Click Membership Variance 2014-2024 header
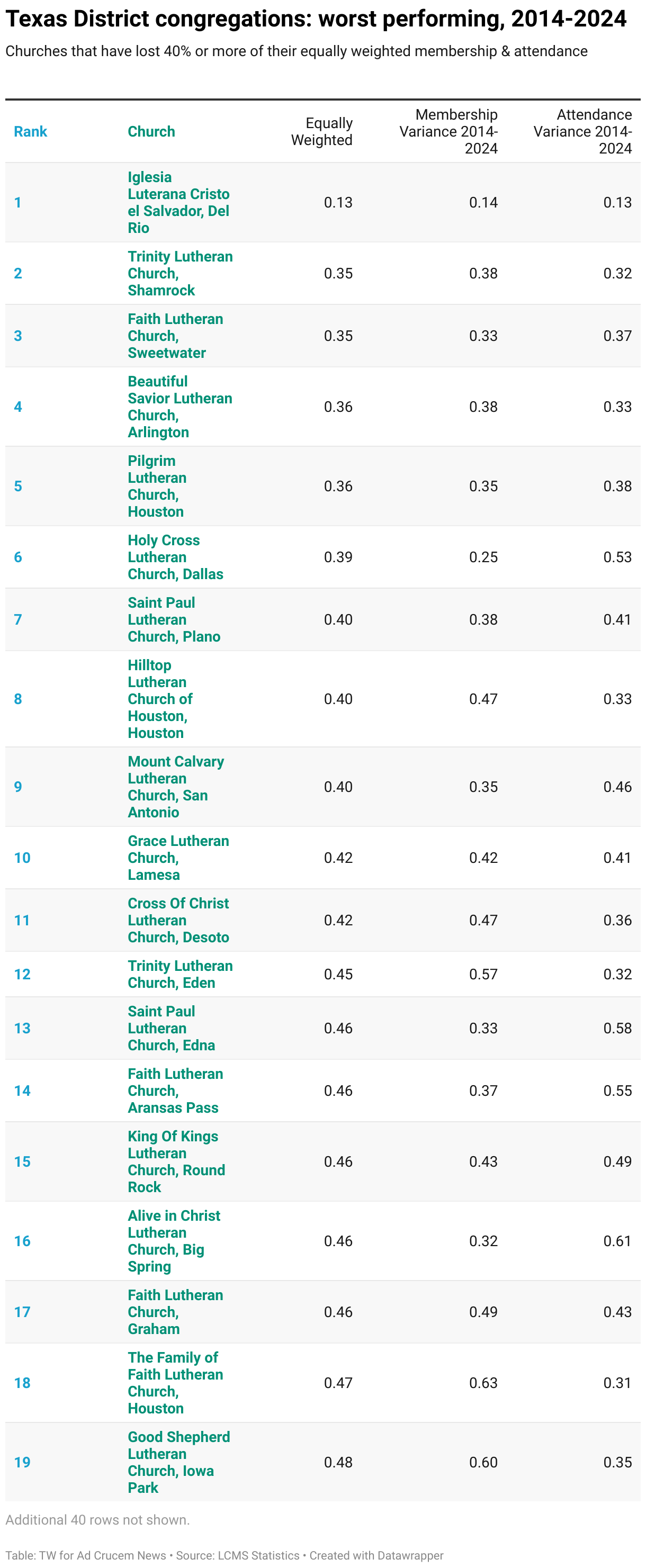The height and width of the screenshot is (1568, 646). pyautogui.click(x=448, y=131)
